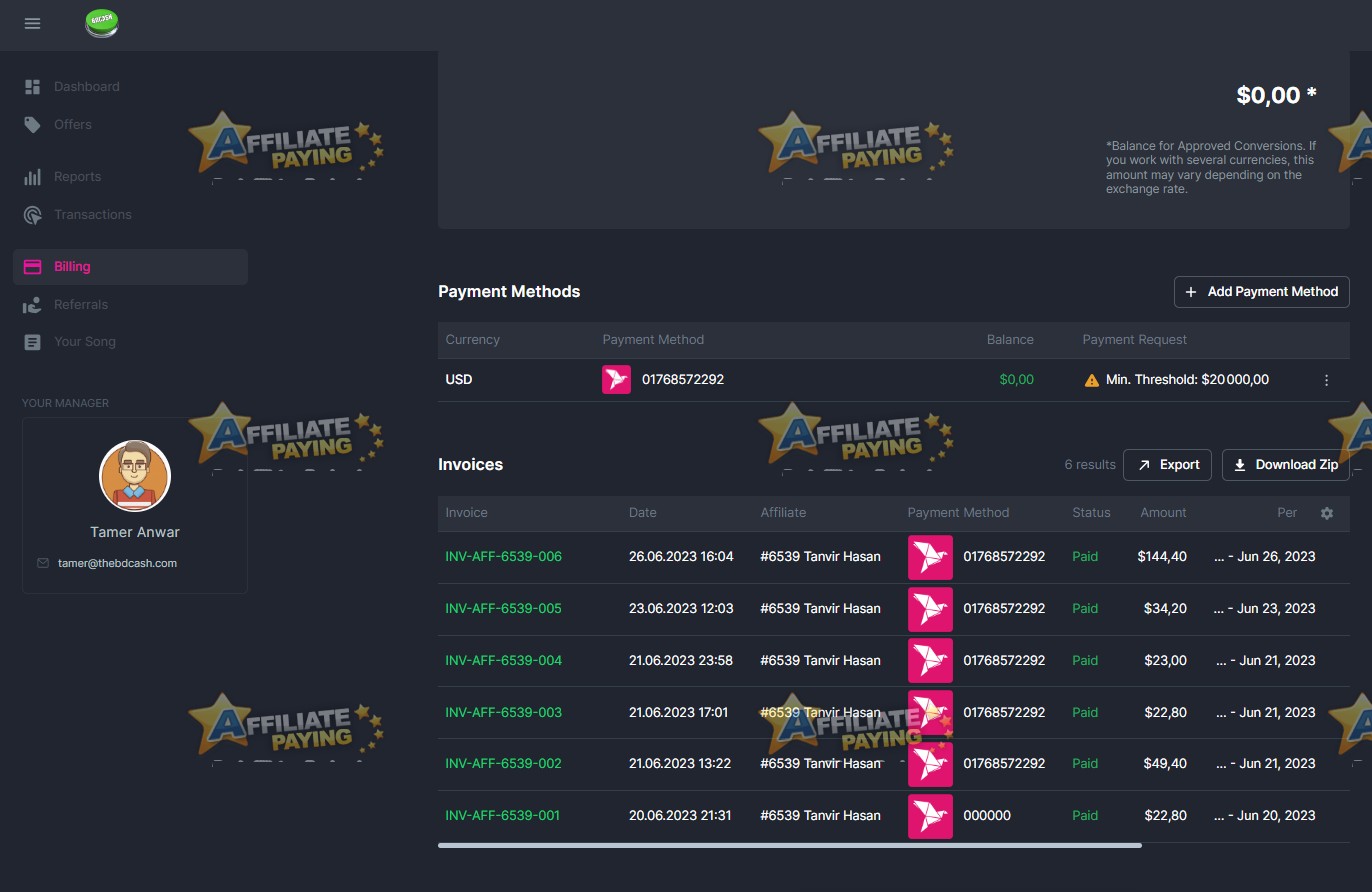This screenshot has height=892, width=1372.
Task: Click the Add Payment Method button
Action: tap(1261, 292)
